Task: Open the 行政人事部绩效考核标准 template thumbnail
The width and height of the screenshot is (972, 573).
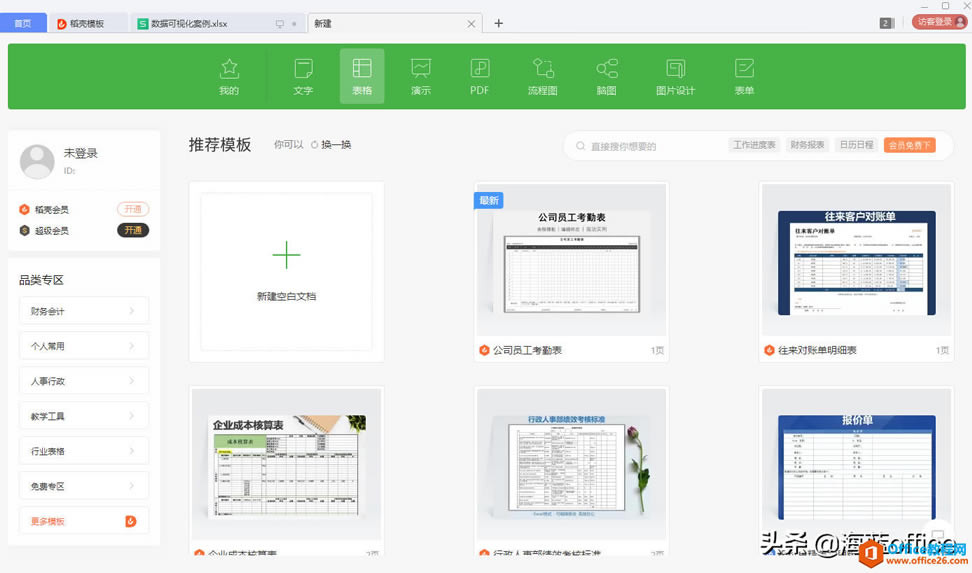Action: (x=571, y=464)
